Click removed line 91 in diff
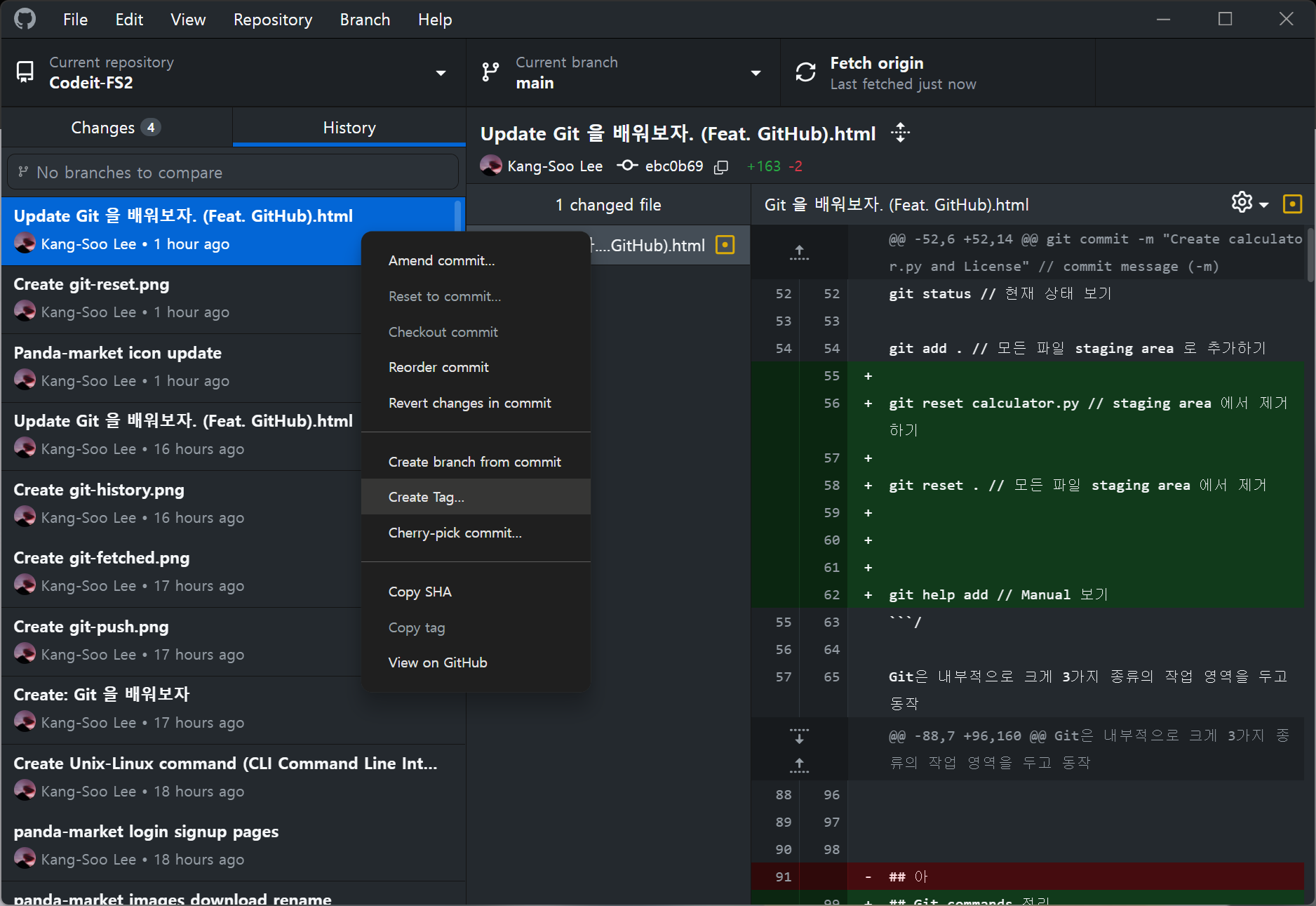The width and height of the screenshot is (1316, 906). [1027, 877]
